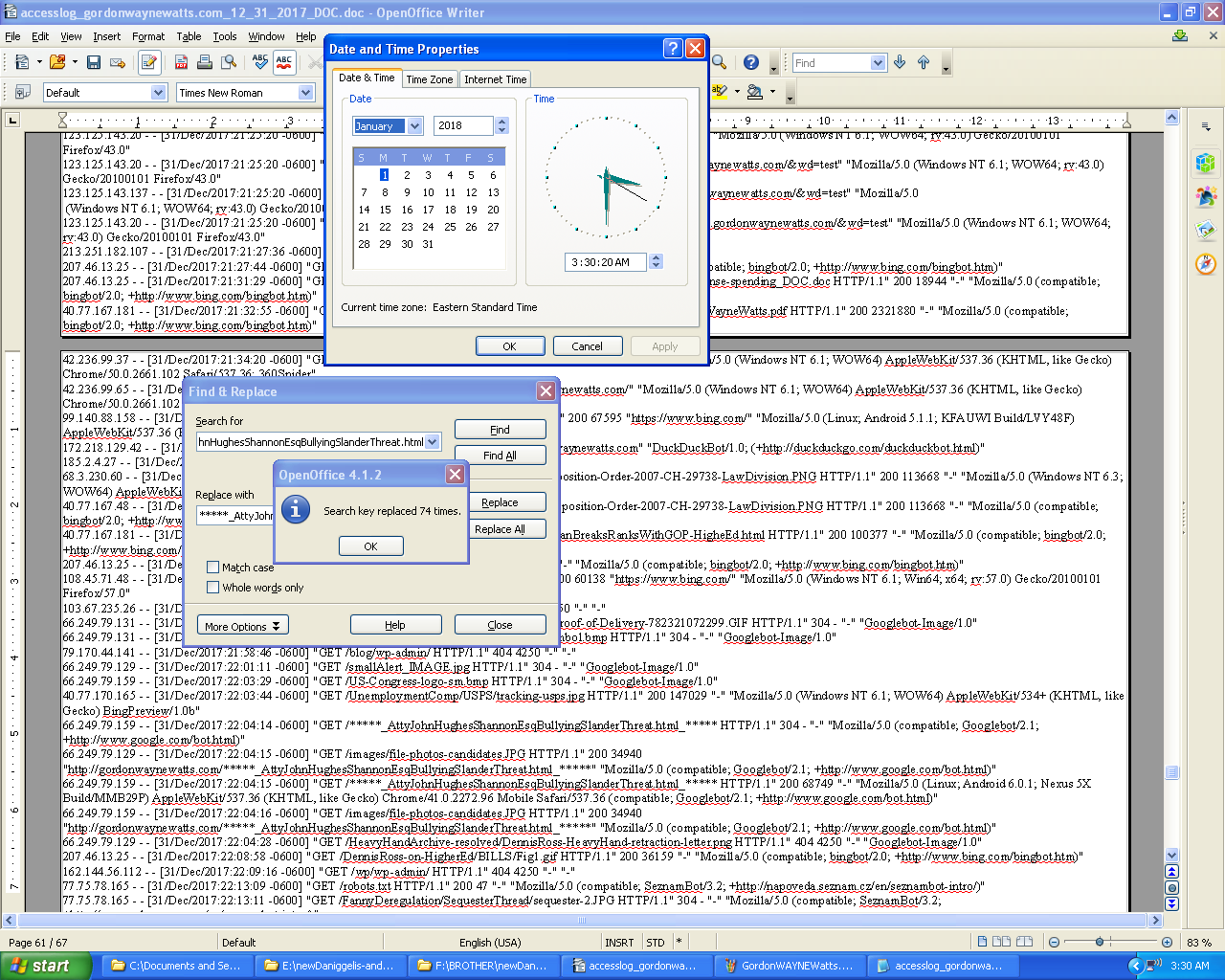Open the Tools menu
This screenshot has width=1225, height=980.
click(x=225, y=36)
